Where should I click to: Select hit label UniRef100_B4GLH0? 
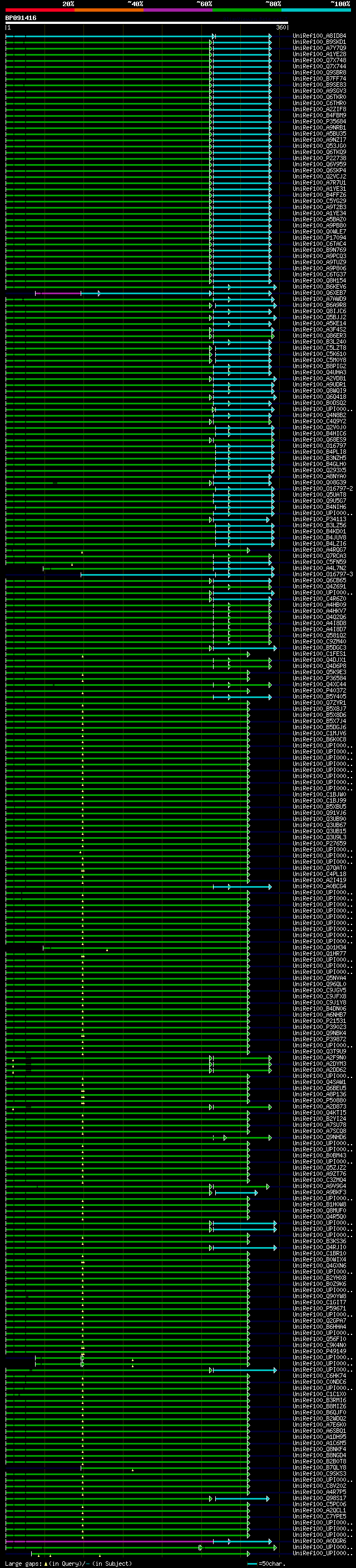[319, 464]
